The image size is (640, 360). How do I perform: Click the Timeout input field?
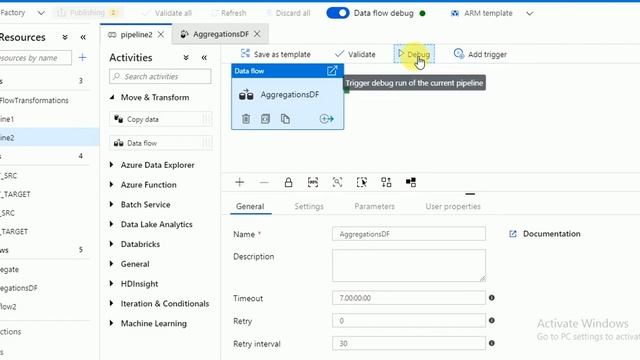(x=409, y=298)
